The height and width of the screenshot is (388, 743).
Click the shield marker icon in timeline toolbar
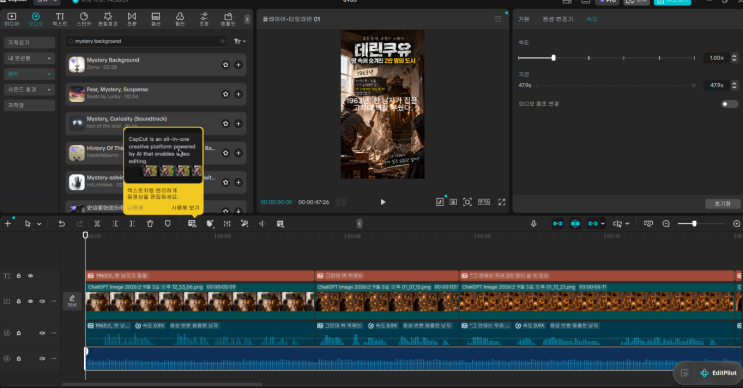[168, 224]
